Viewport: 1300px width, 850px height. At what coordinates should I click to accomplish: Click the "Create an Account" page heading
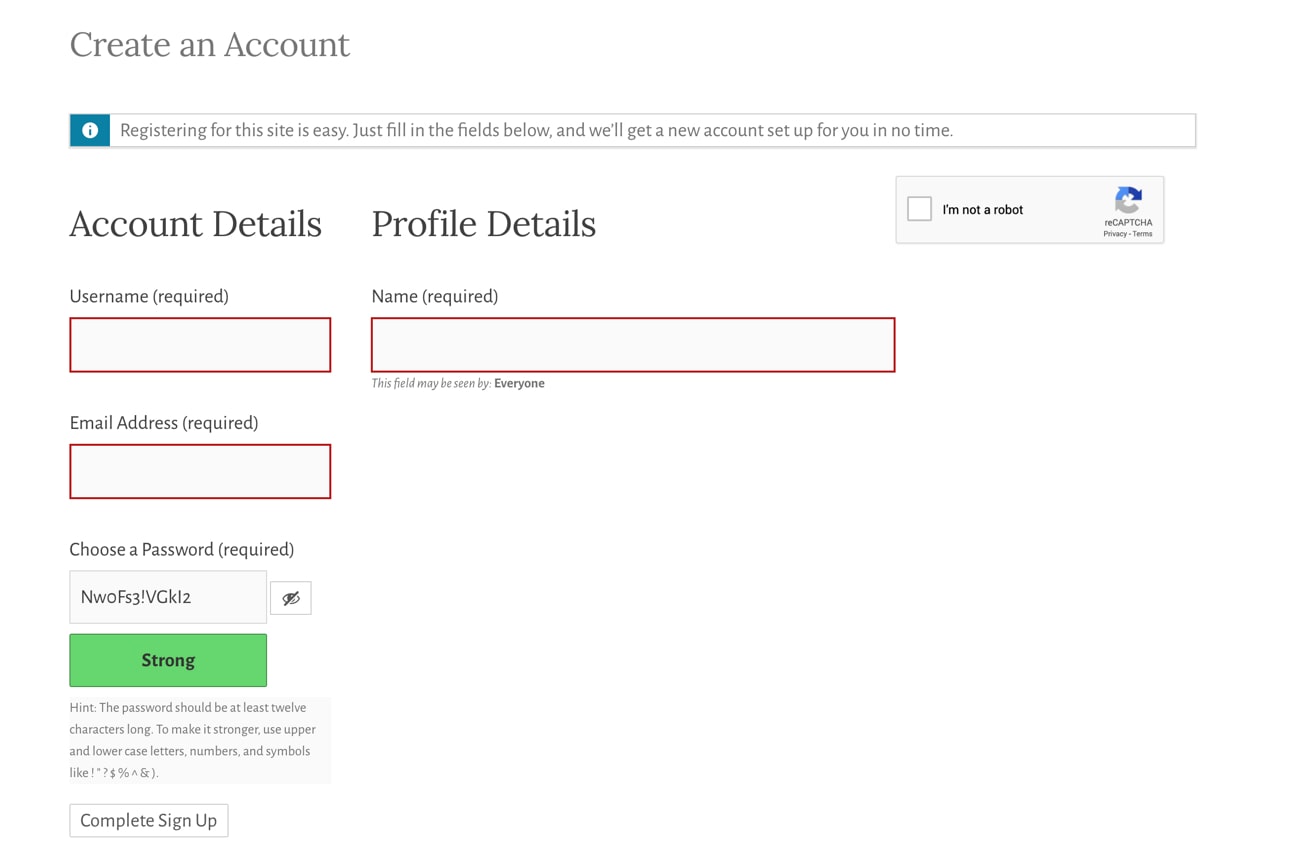[210, 45]
